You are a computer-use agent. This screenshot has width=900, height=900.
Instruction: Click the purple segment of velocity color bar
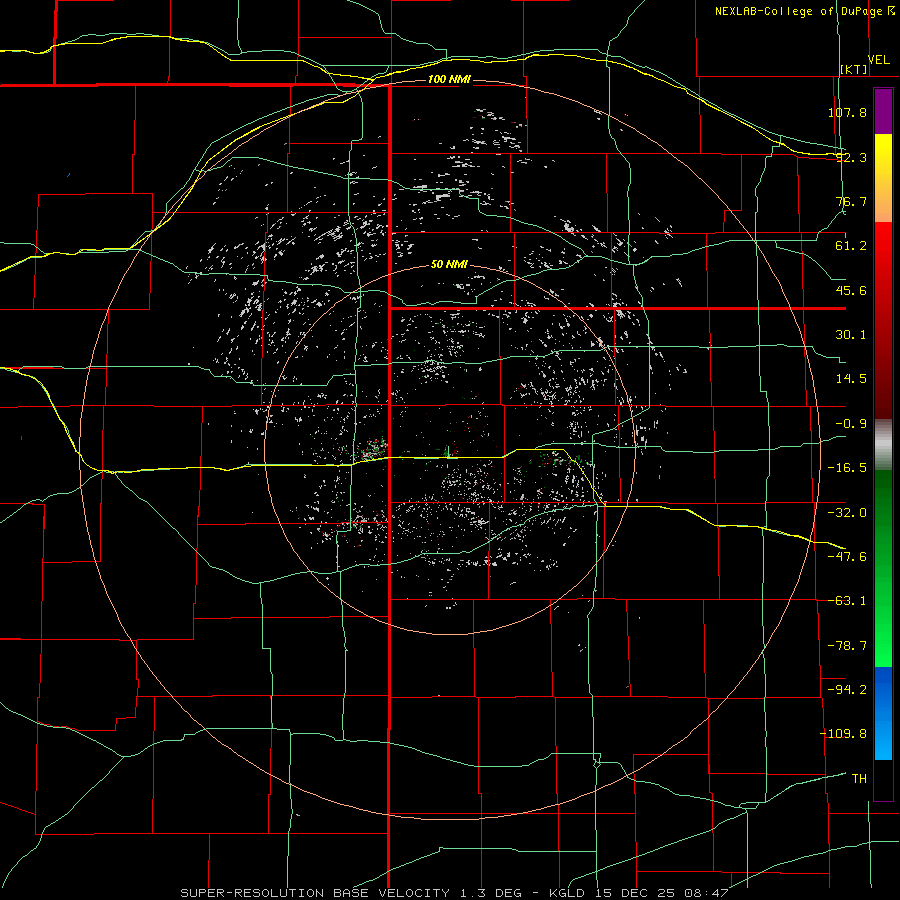point(883,111)
